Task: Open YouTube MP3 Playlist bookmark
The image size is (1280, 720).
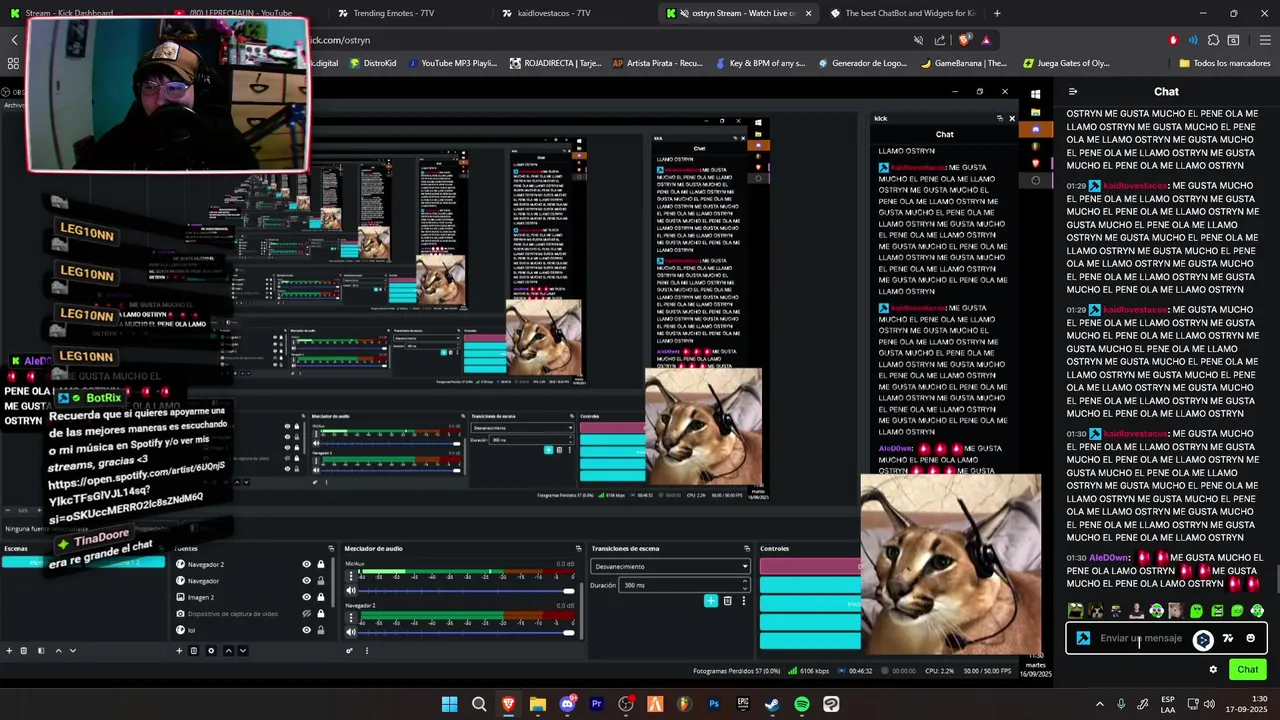Action: [451, 63]
